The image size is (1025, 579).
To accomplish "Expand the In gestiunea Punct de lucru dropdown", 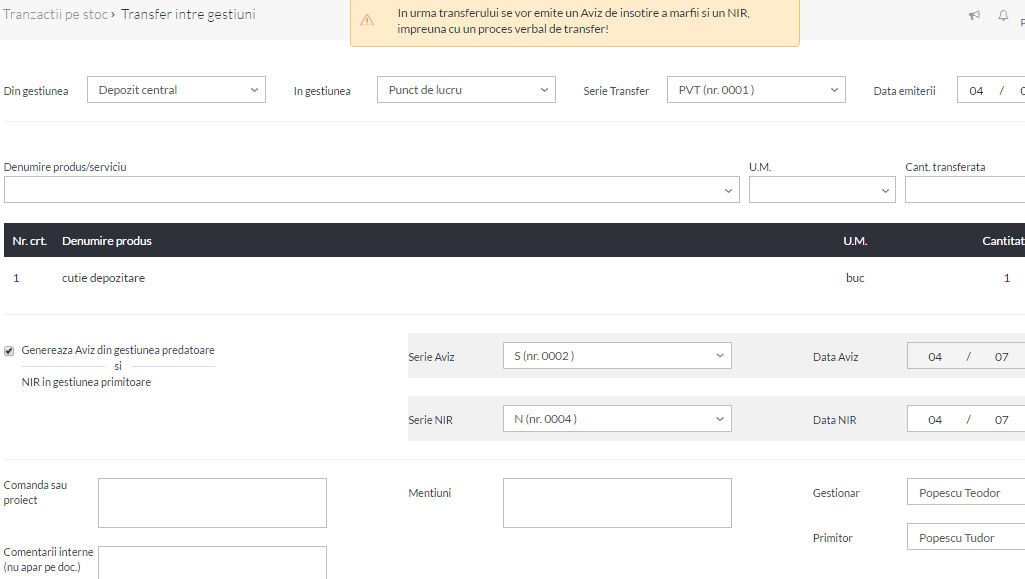I will pyautogui.click(x=466, y=90).
